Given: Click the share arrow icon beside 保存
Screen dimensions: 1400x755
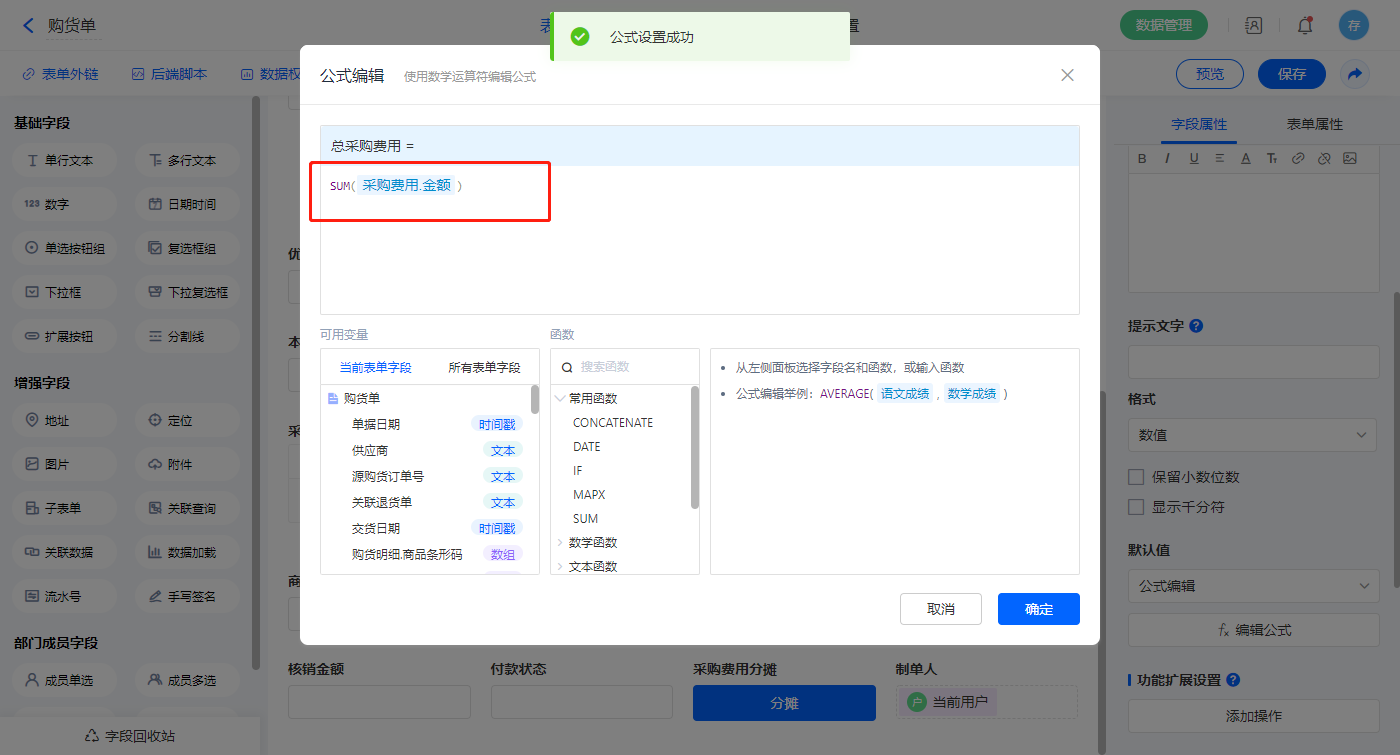Looking at the screenshot, I should click(1354, 74).
